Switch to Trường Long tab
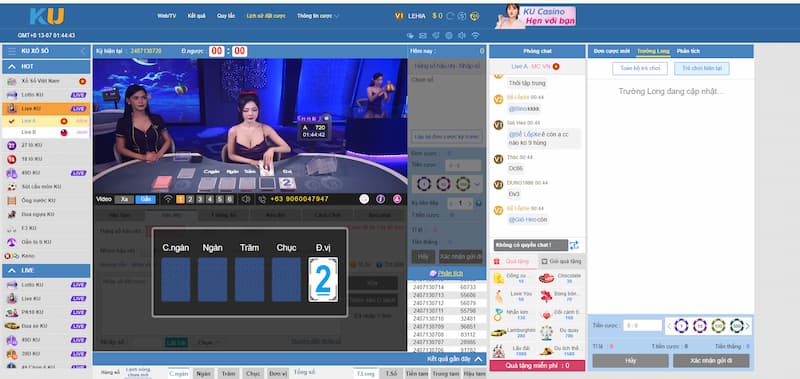The width and height of the screenshot is (800, 379). click(653, 51)
